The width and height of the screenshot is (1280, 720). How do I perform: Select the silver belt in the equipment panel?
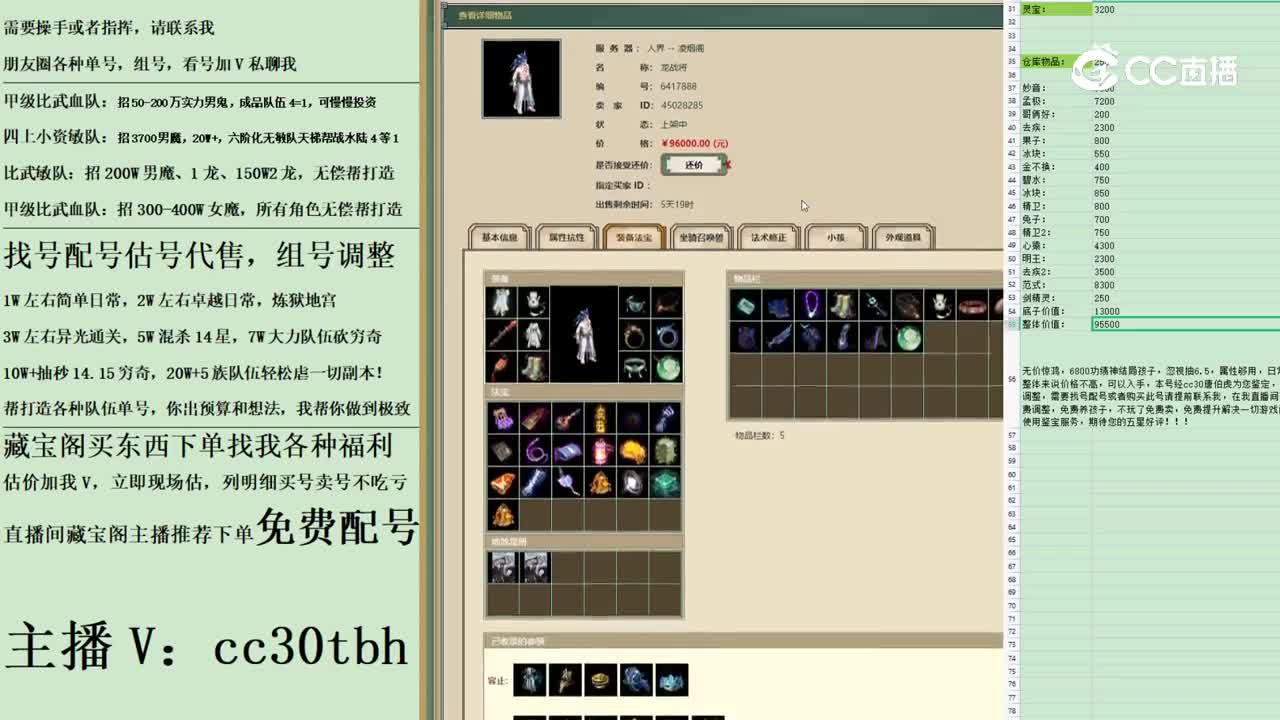point(635,367)
